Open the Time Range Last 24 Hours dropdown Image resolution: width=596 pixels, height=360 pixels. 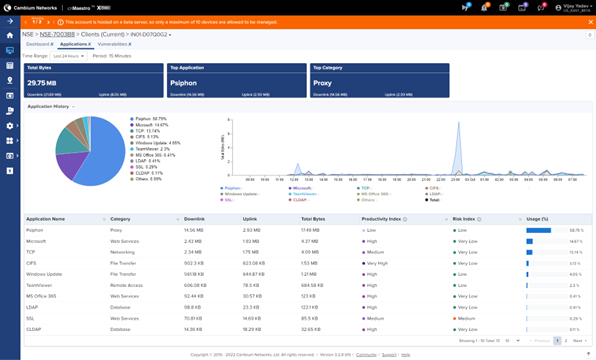[x=69, y=56]
